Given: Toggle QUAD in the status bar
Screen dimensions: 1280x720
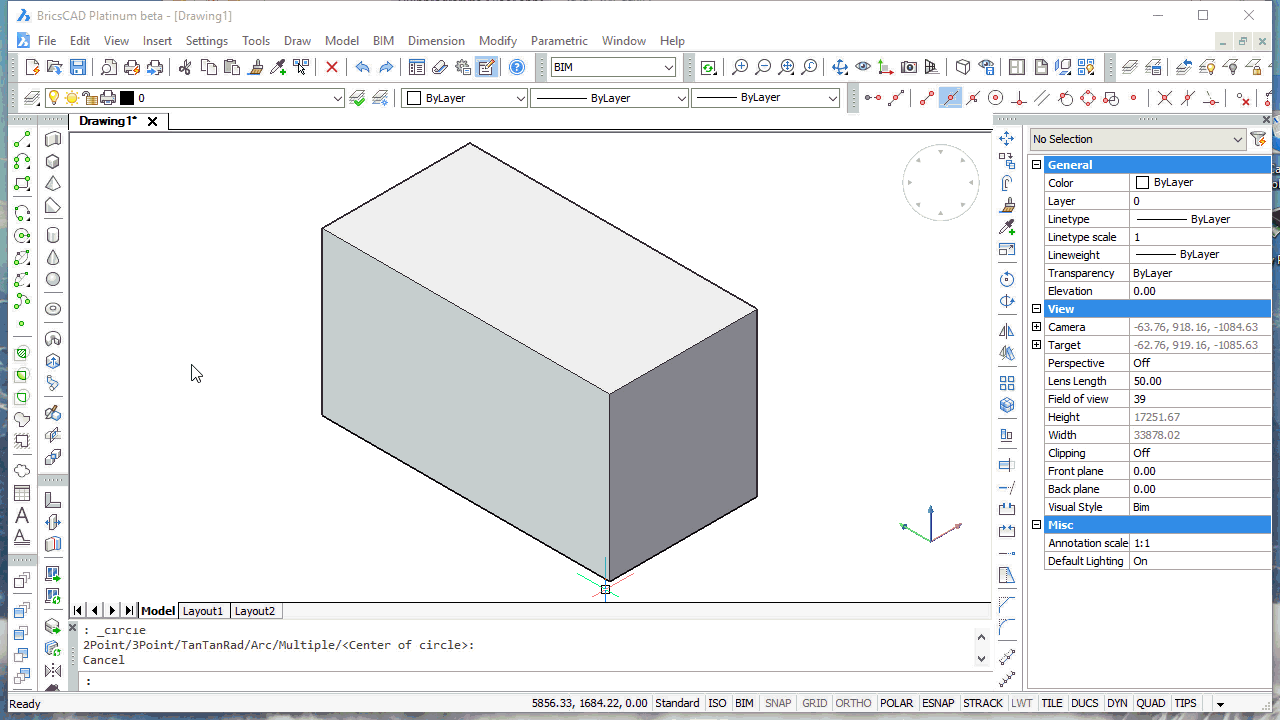Looking at the screenshot, I should coord(1151,703).
